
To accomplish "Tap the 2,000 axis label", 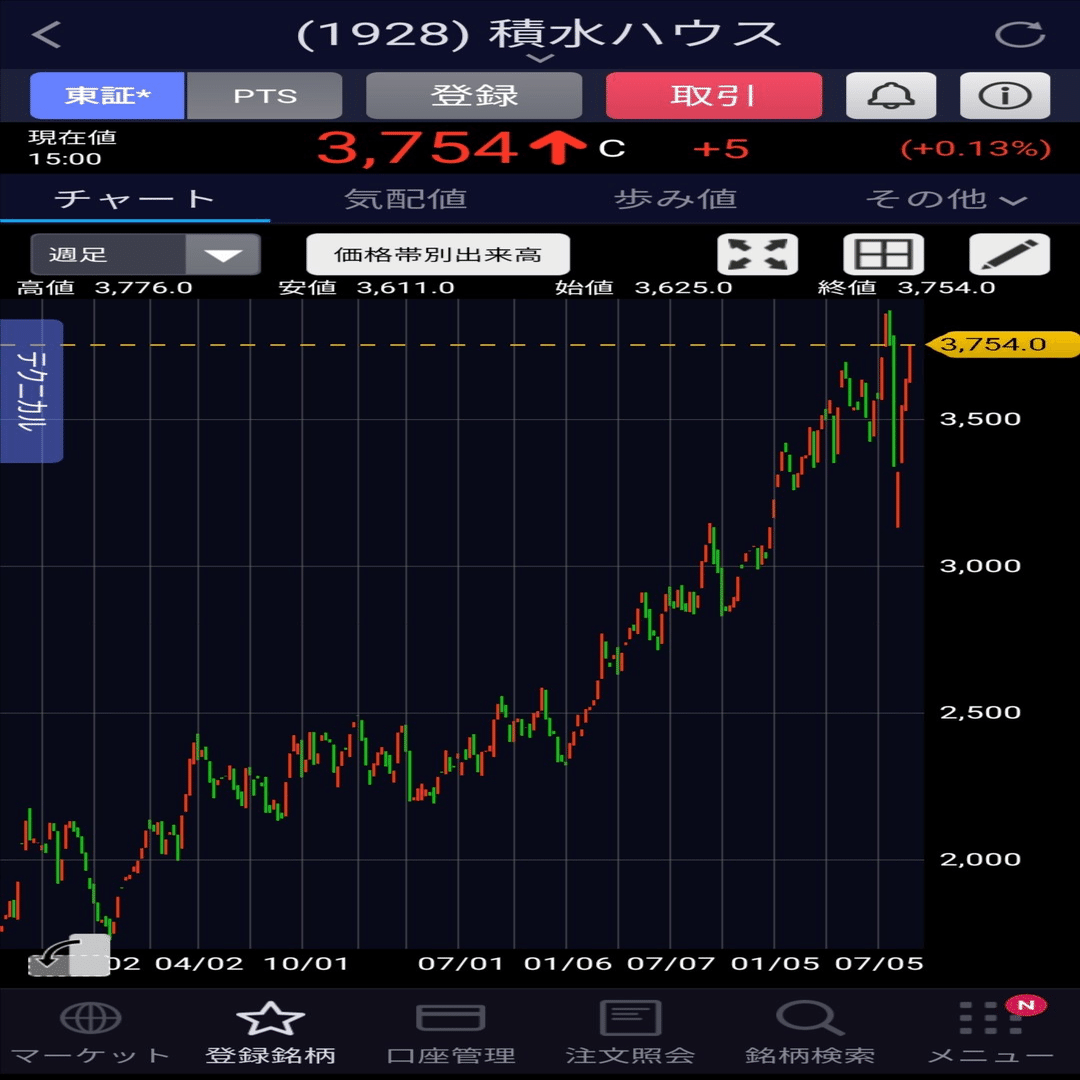I will tap(980, 859).
